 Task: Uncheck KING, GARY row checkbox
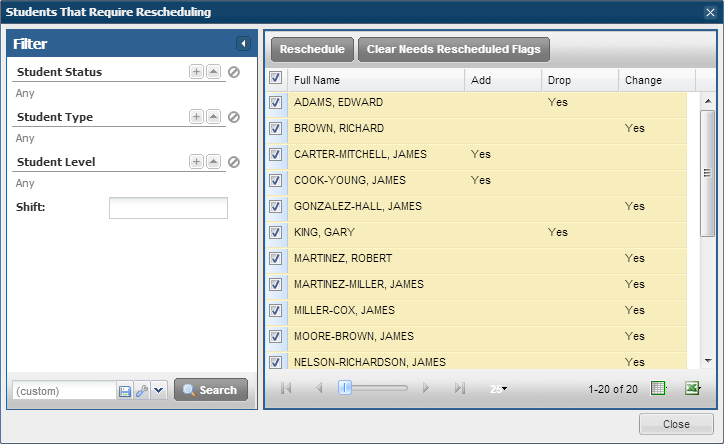(276, 232)
